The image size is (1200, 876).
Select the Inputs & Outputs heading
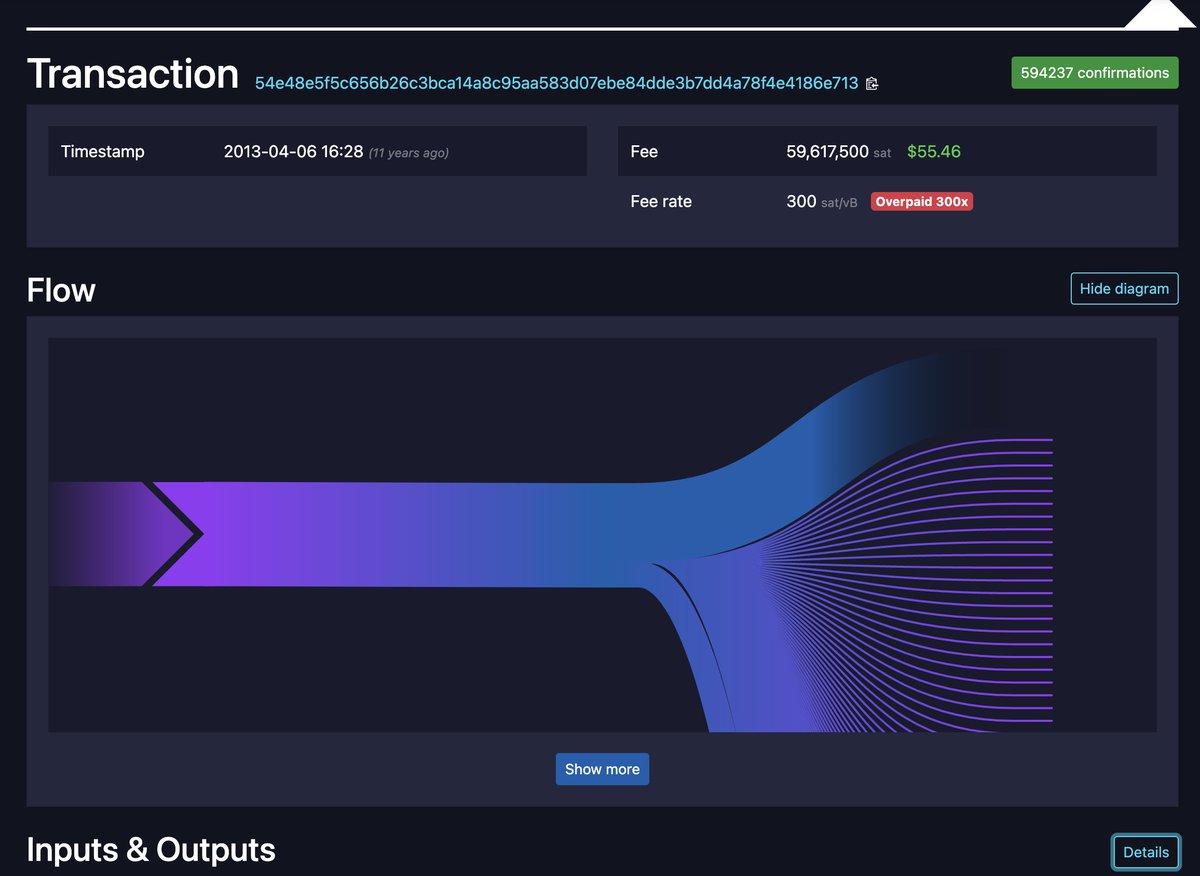click(150, 850)
